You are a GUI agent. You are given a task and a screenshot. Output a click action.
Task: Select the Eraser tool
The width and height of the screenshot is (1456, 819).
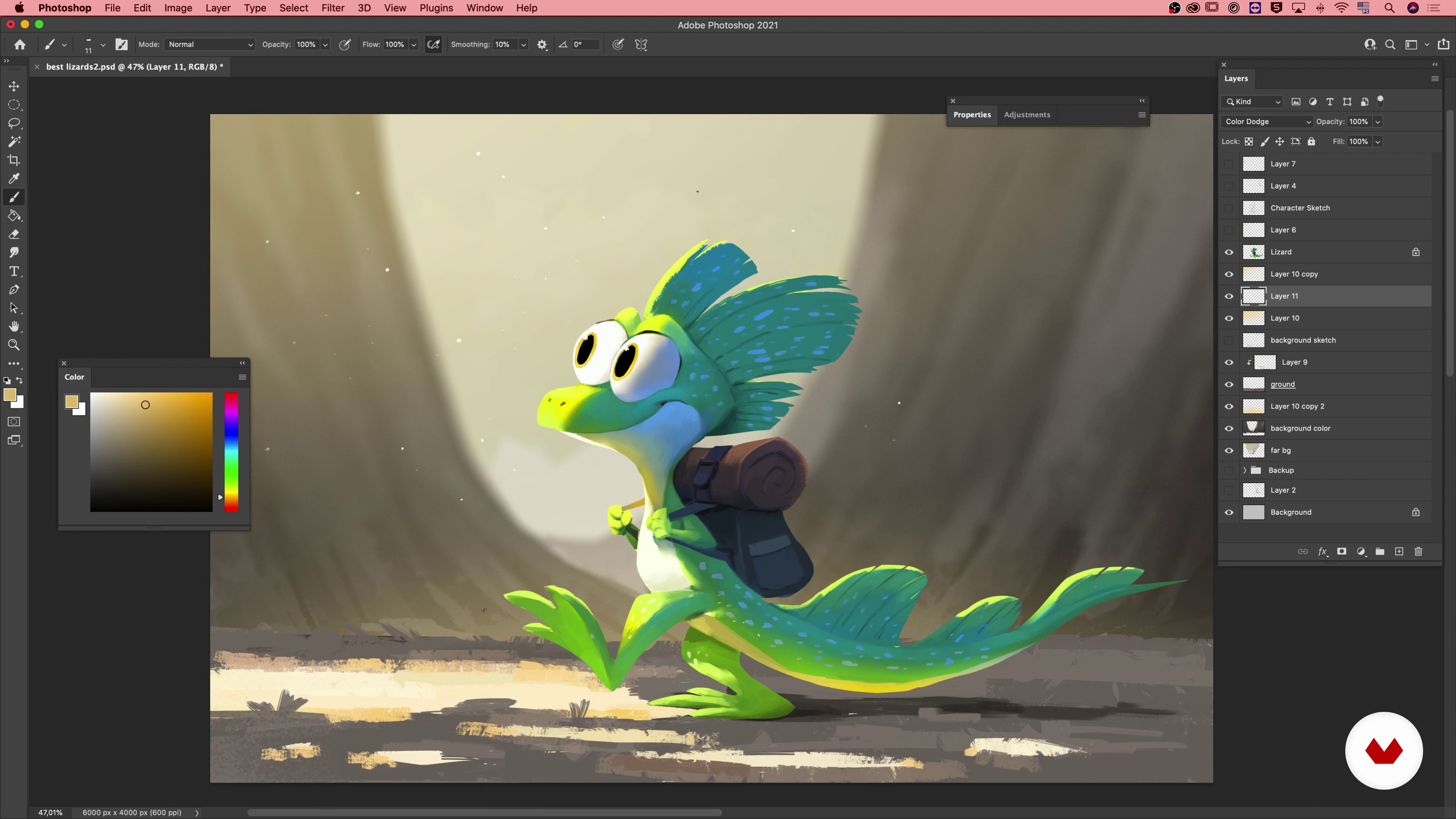[x=14, y=234]
